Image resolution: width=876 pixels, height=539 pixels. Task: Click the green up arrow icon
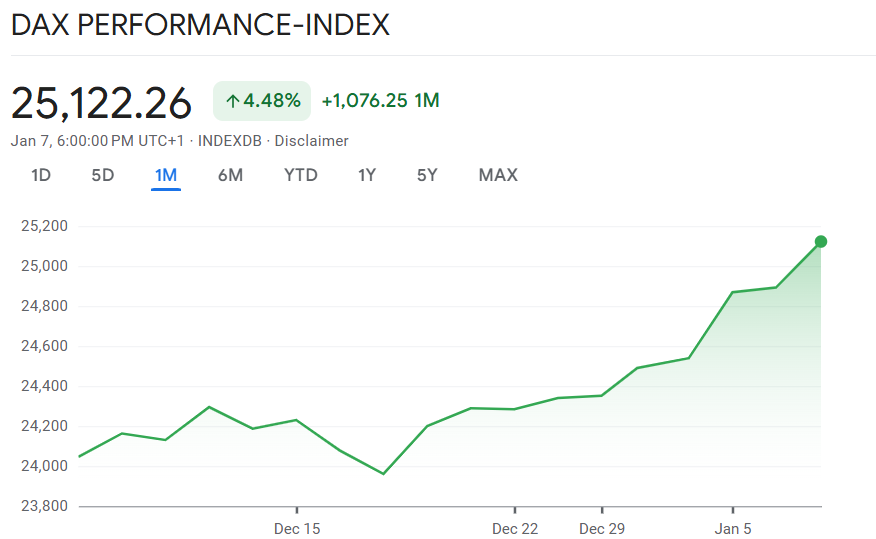pyautogui.click(x=233, y=101)
